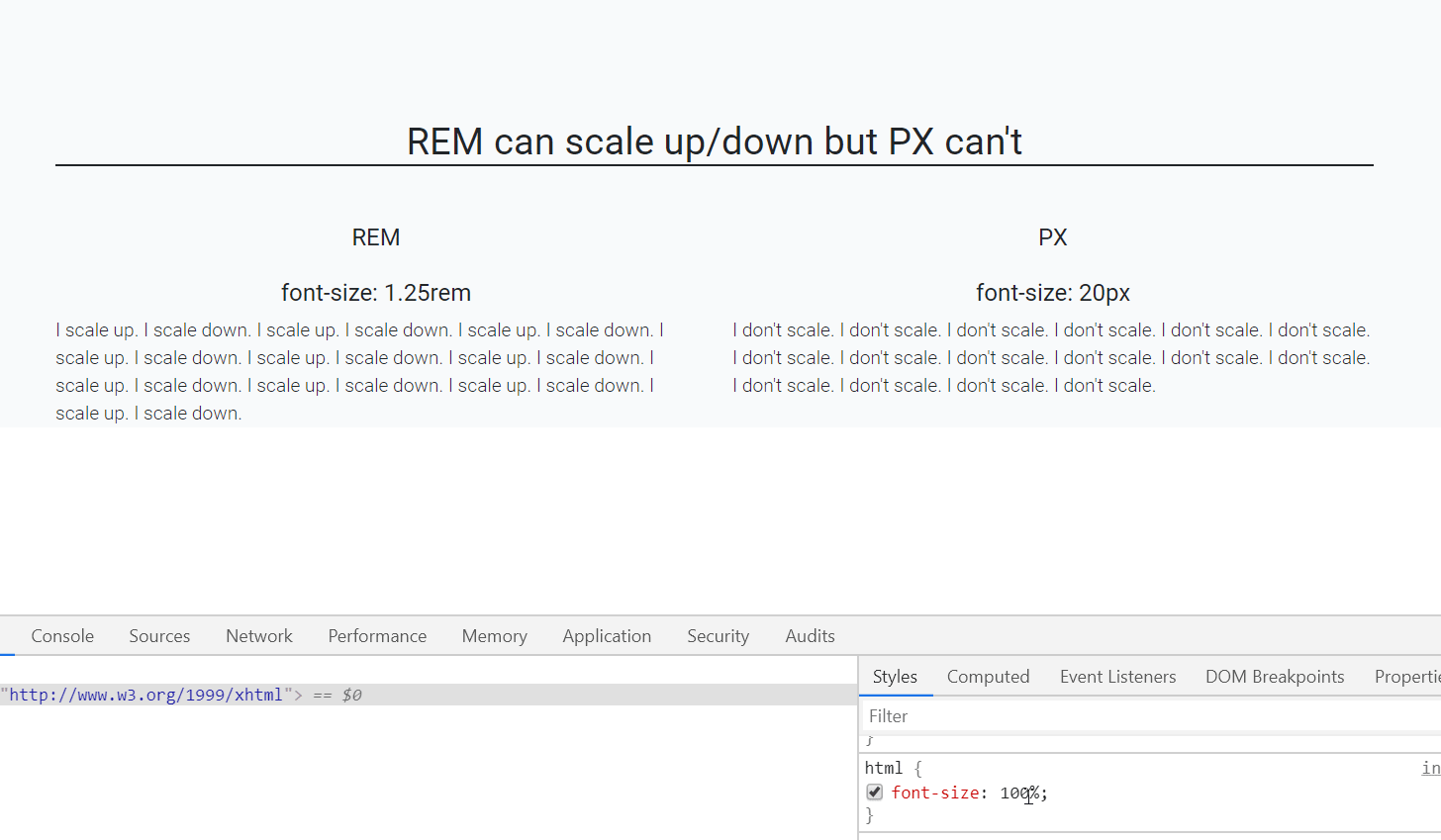Click the html rule selector
1441x840 pixels.
coord(883,768)
